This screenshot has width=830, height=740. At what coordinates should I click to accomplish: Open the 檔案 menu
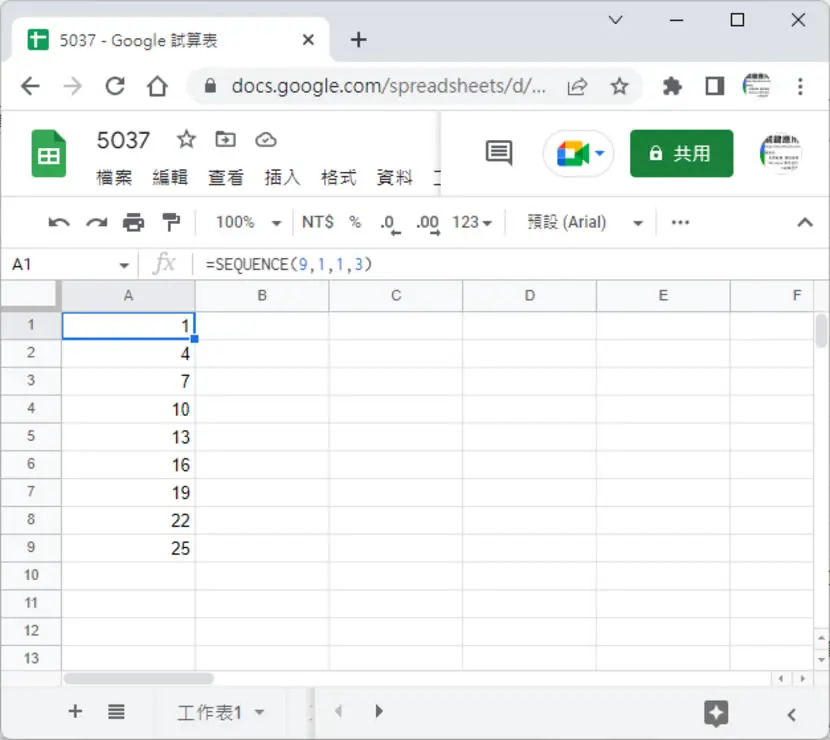point(114,177)
